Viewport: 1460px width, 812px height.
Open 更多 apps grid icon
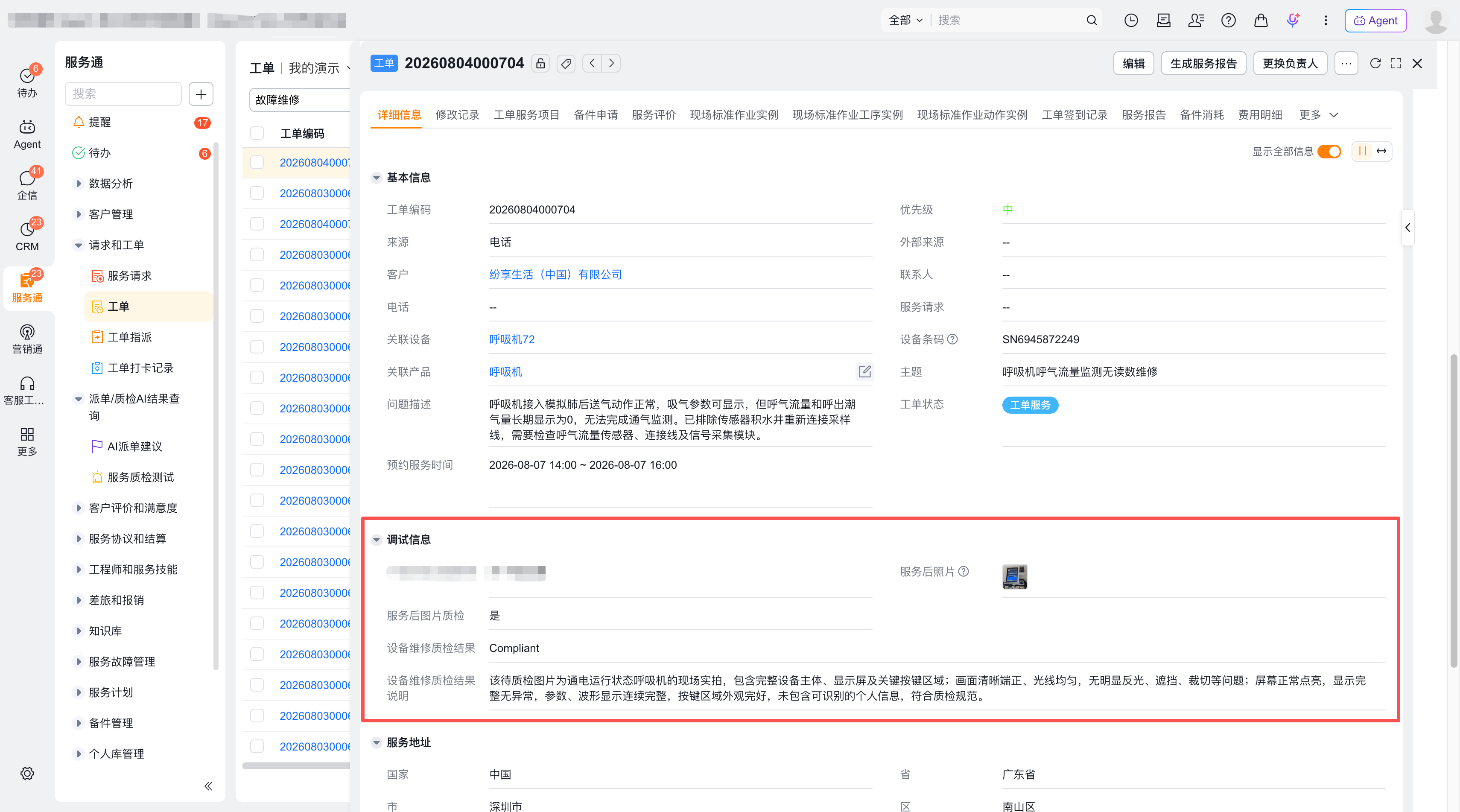27,441
